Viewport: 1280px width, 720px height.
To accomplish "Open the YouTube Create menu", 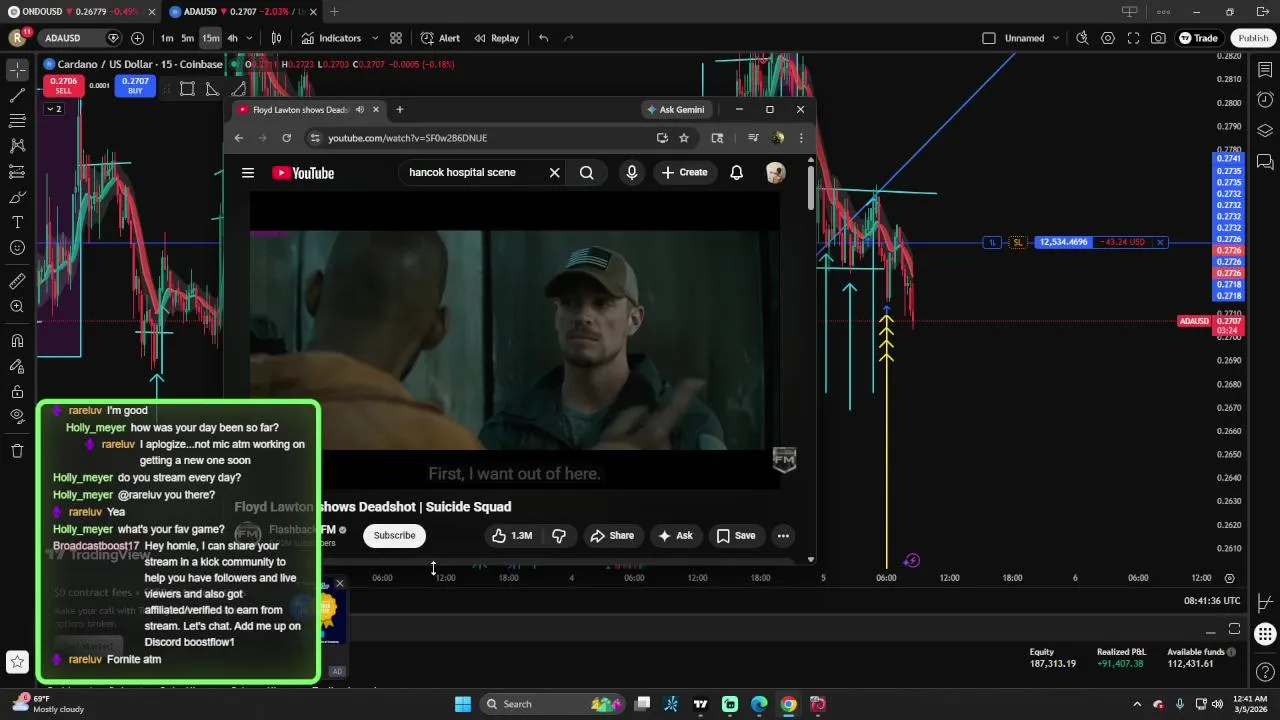I will click(x=684, y=173).
